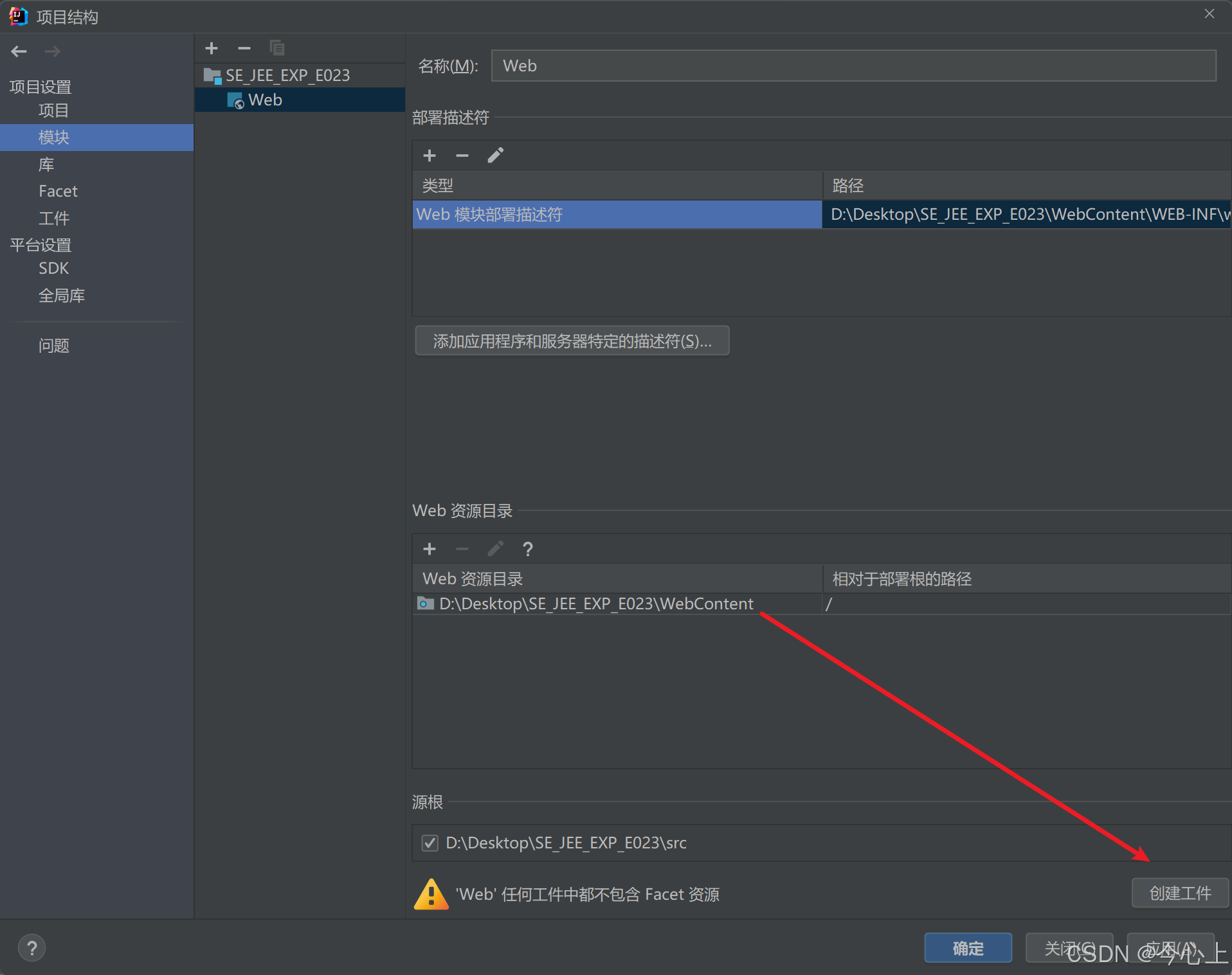Click the 类型 column header

click(x=617, y=186)
